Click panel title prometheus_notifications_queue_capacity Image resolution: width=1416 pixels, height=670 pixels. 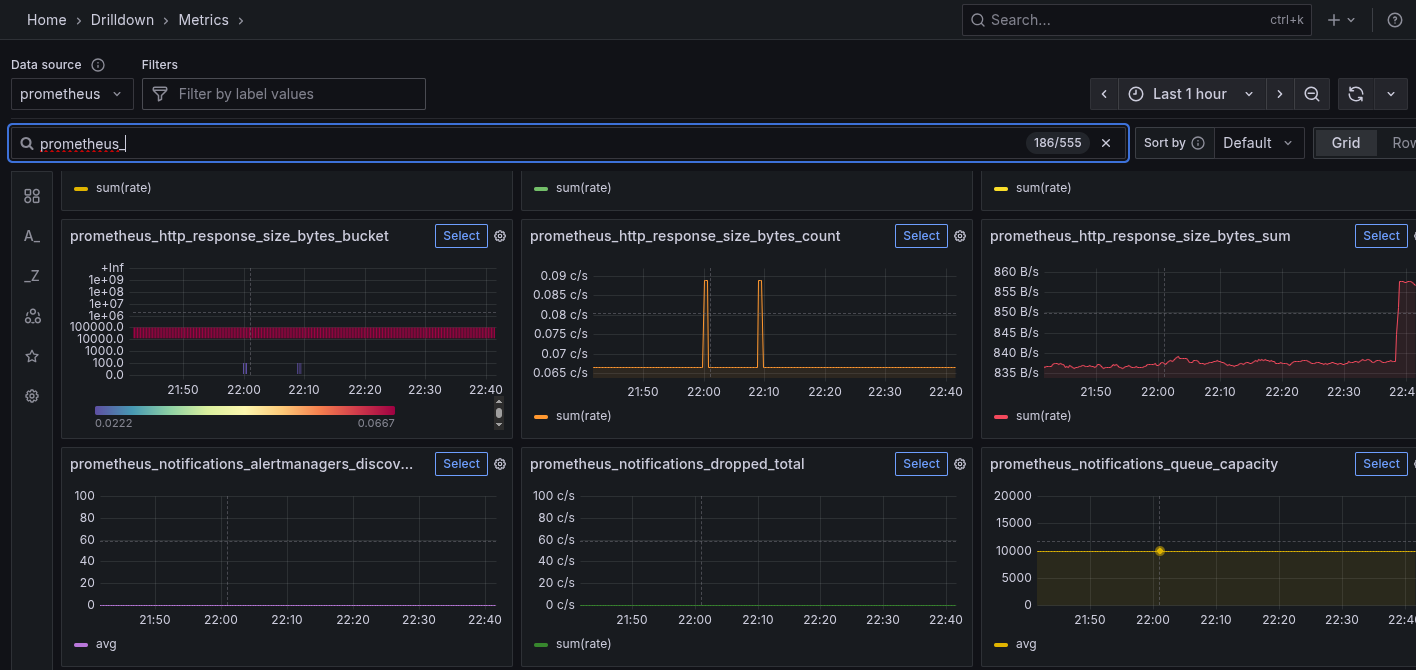click(x=1134, y=464)
